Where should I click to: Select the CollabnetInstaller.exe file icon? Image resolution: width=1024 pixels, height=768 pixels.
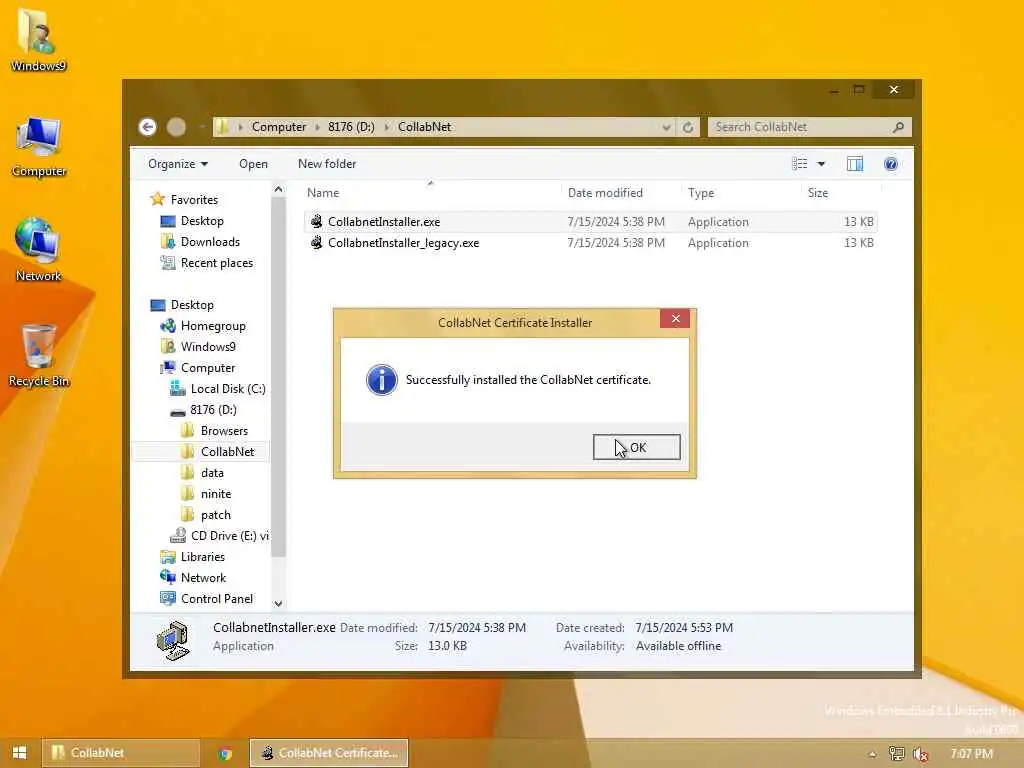[x=317, y=221]
